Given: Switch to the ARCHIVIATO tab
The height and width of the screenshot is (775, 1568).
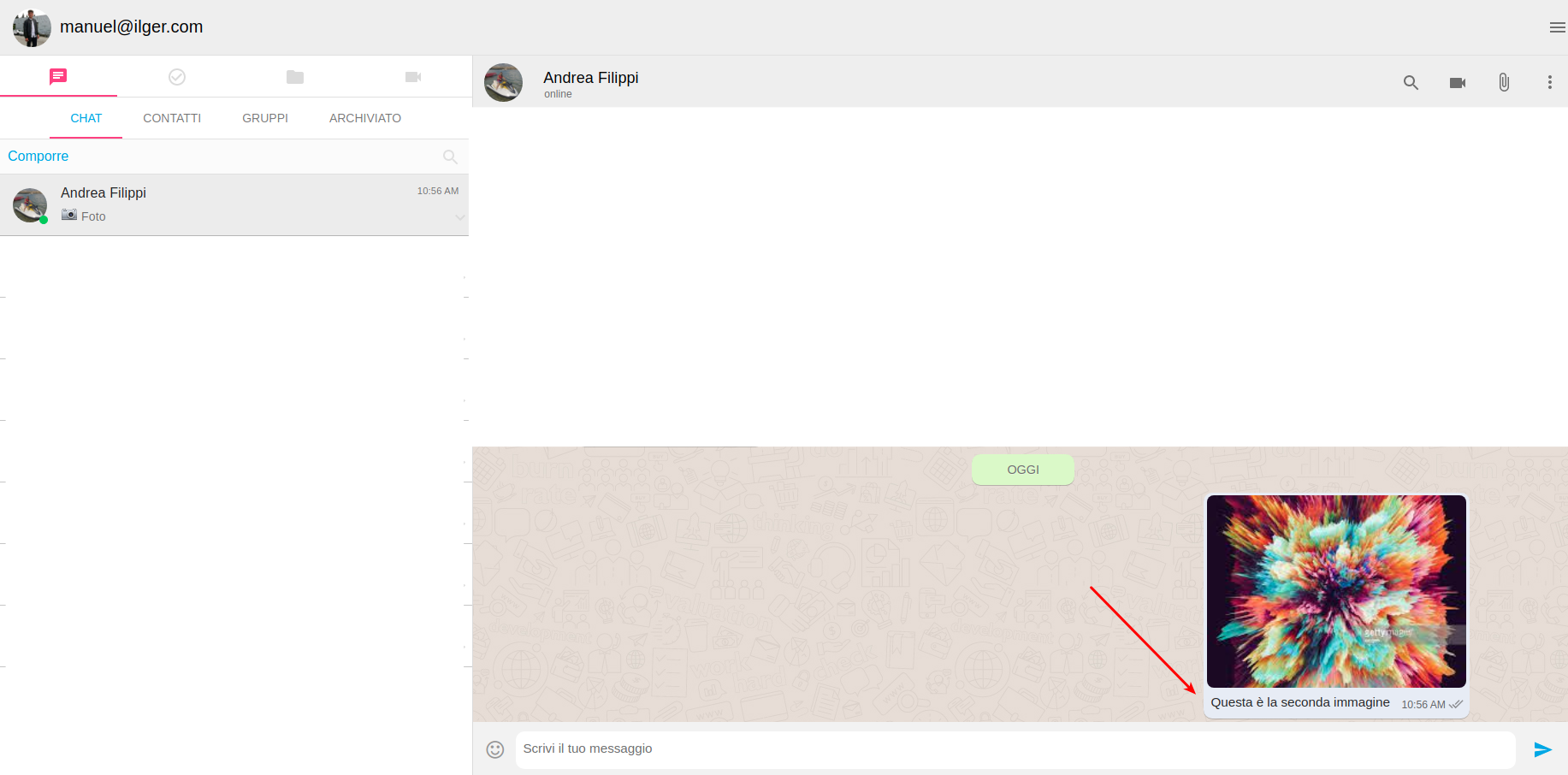Looking at the screenshot, I should tap(365, 118).
